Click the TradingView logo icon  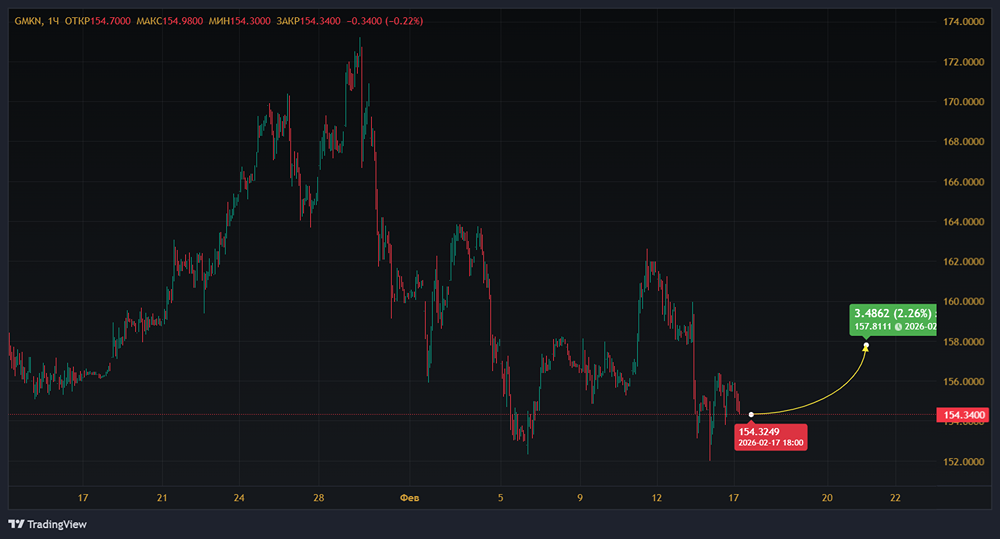(x=16, y=524)
